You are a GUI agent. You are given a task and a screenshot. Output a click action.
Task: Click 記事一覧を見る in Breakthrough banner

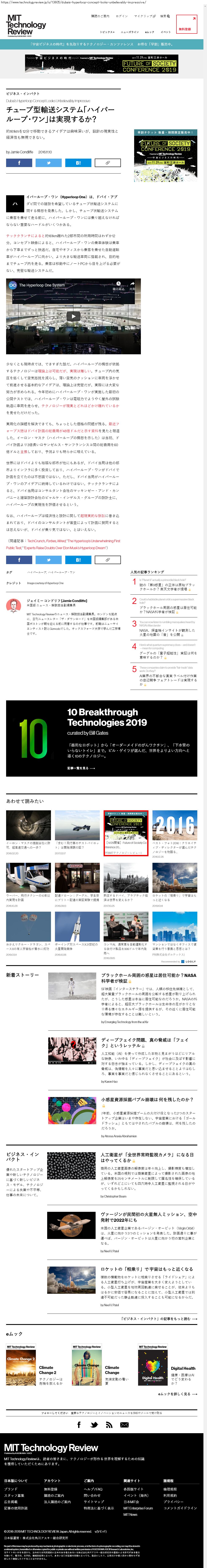[x=81, y=768]
